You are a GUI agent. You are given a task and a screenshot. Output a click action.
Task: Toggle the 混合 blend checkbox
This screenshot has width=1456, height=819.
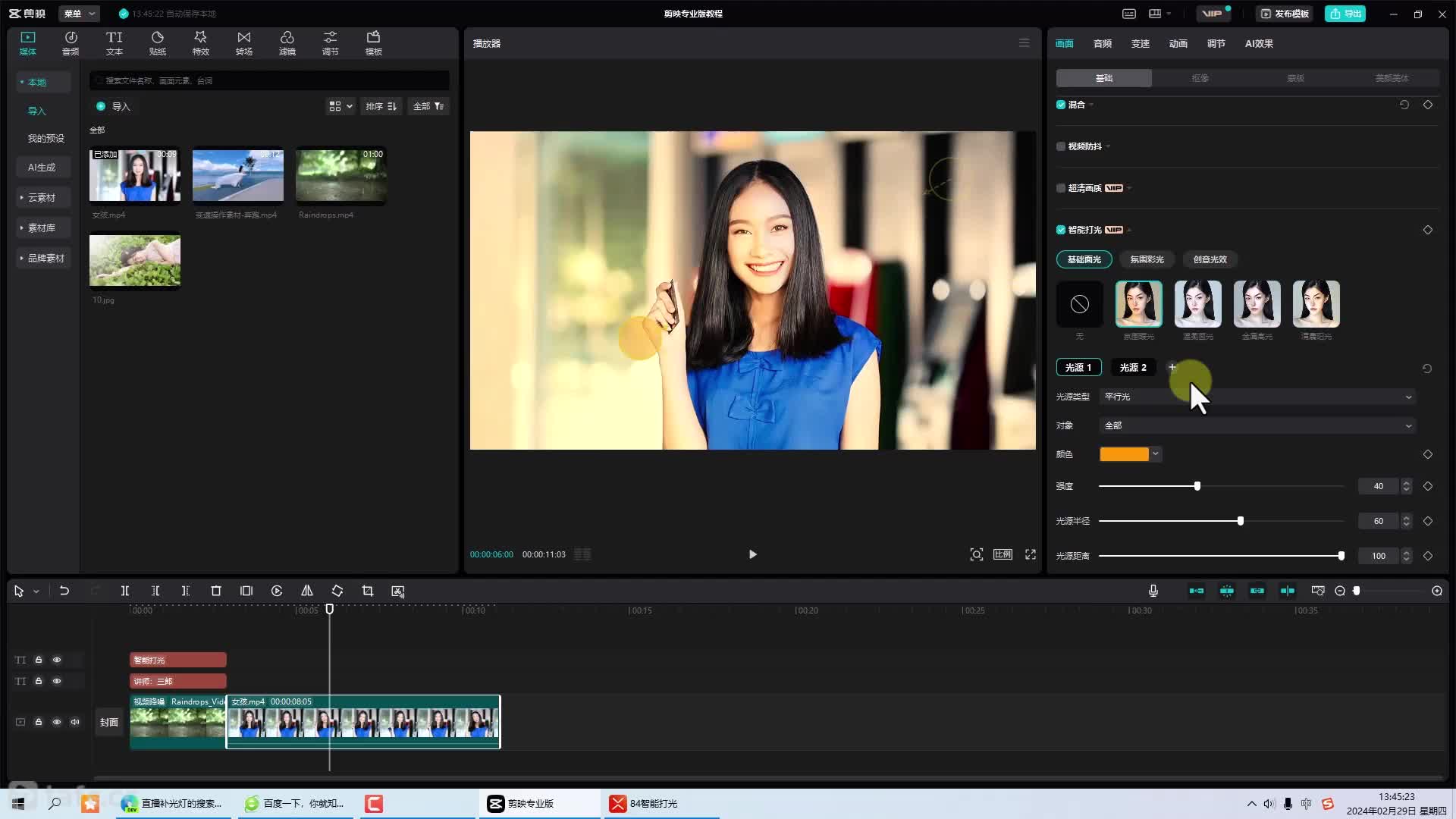coord(1061,105)
